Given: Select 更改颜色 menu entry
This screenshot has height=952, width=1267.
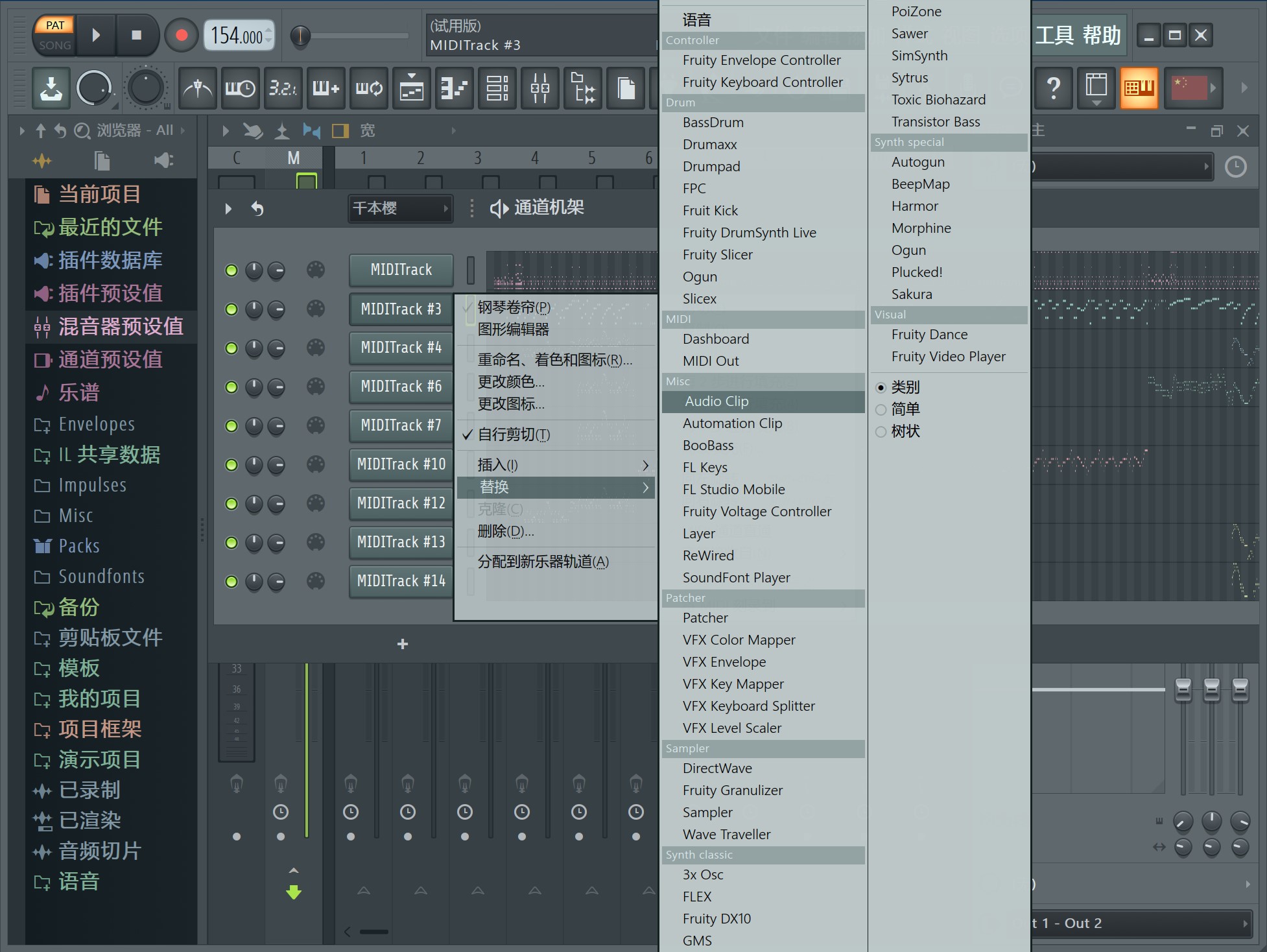Looking at the screenshot, I should click(x=556, y=382).
